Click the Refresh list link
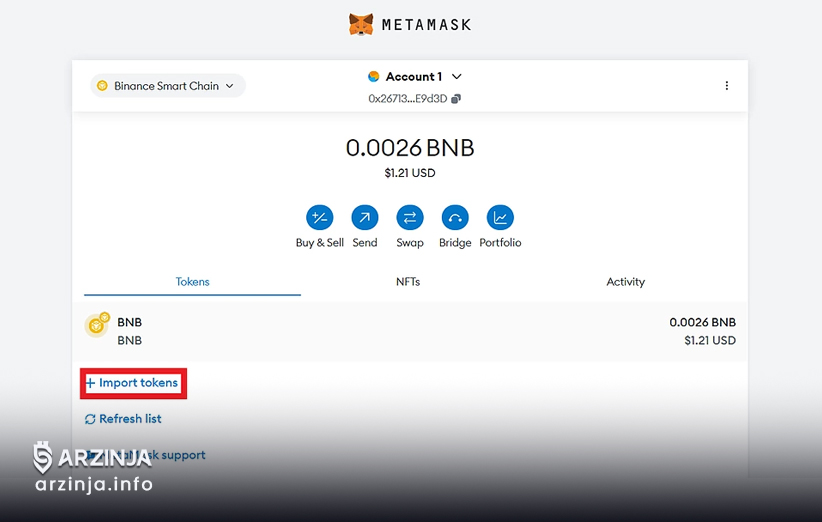The image size is (822, 522). pos(123,419)
